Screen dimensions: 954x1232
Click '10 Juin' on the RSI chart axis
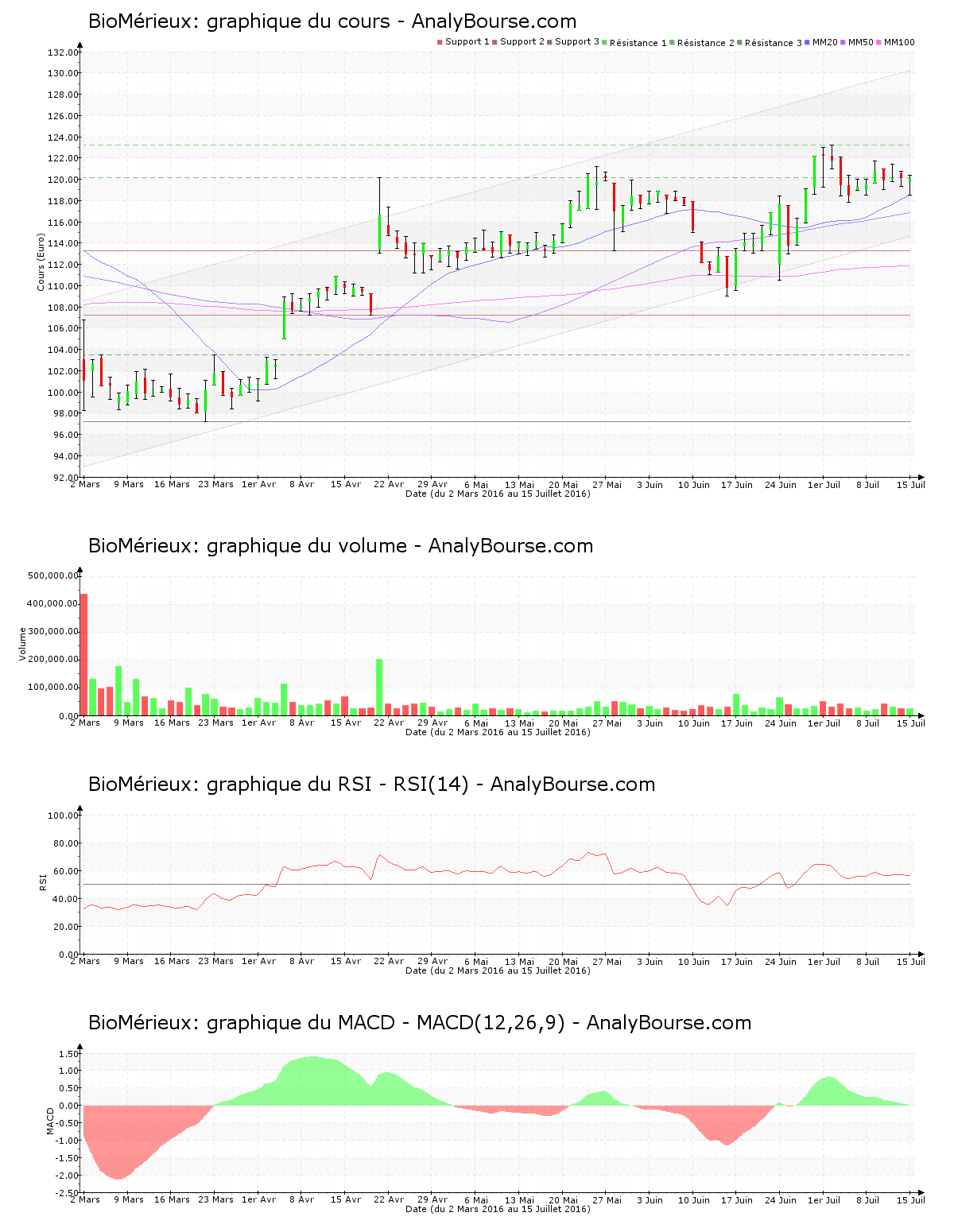point(693,961)
